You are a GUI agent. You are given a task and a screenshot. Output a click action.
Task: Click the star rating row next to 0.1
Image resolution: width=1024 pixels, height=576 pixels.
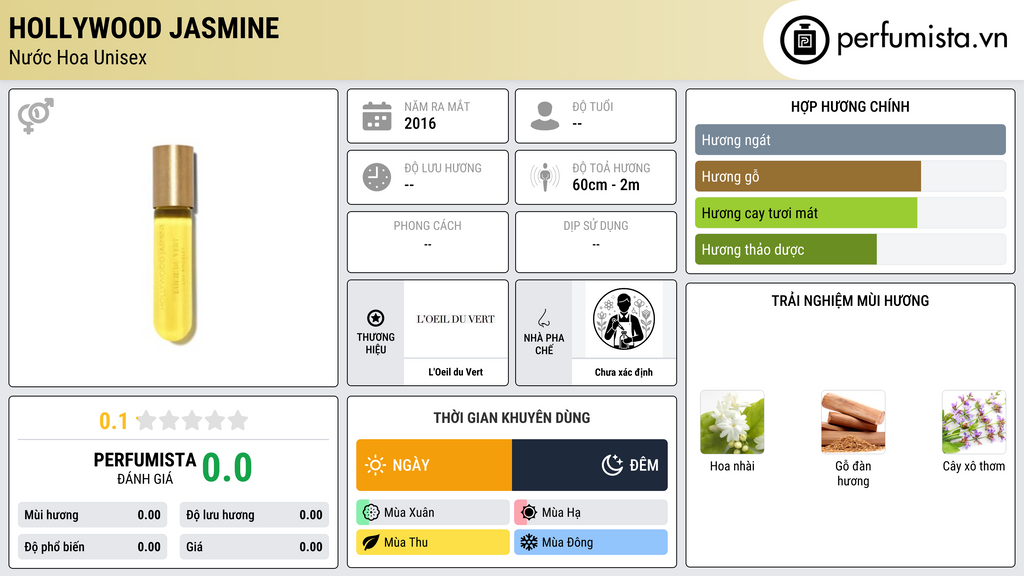(x=192, y=420)
